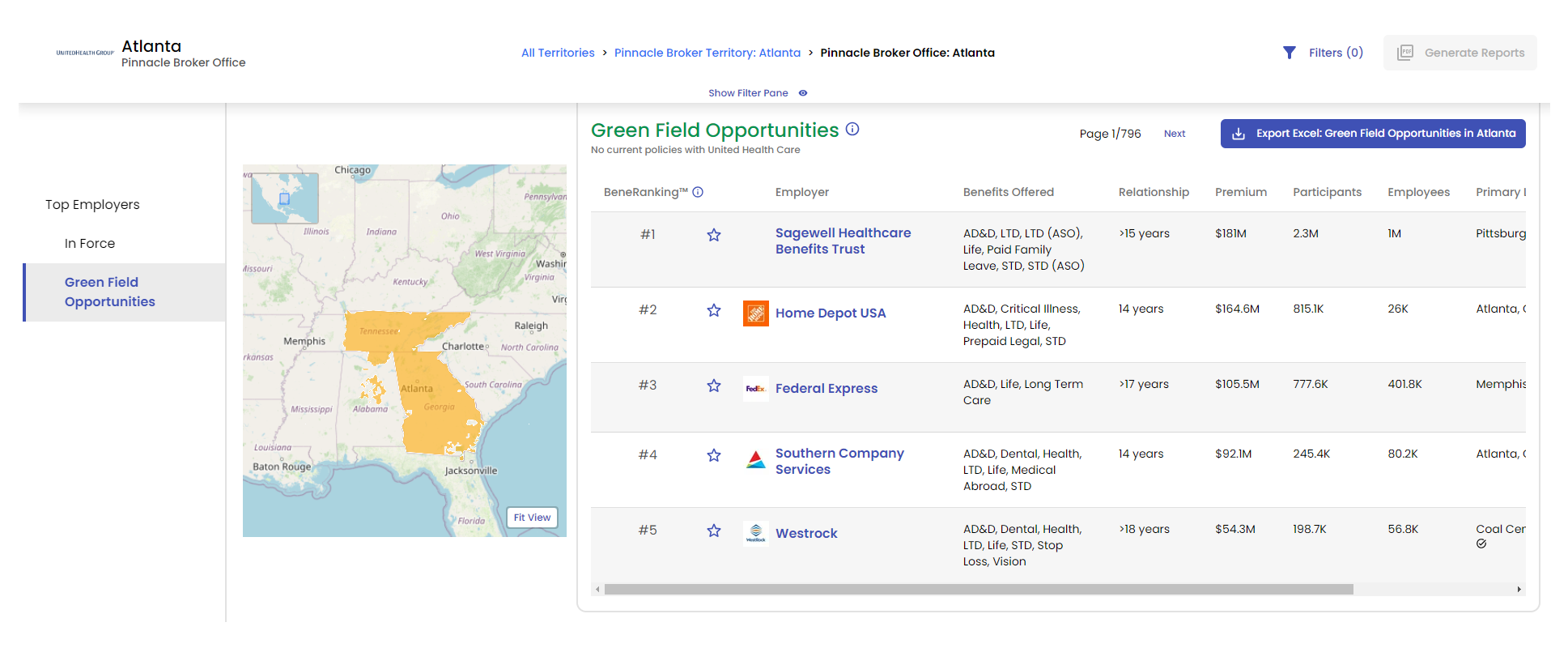Click the BeneRanking column header
1568x648 pixels.
point(645,192)
